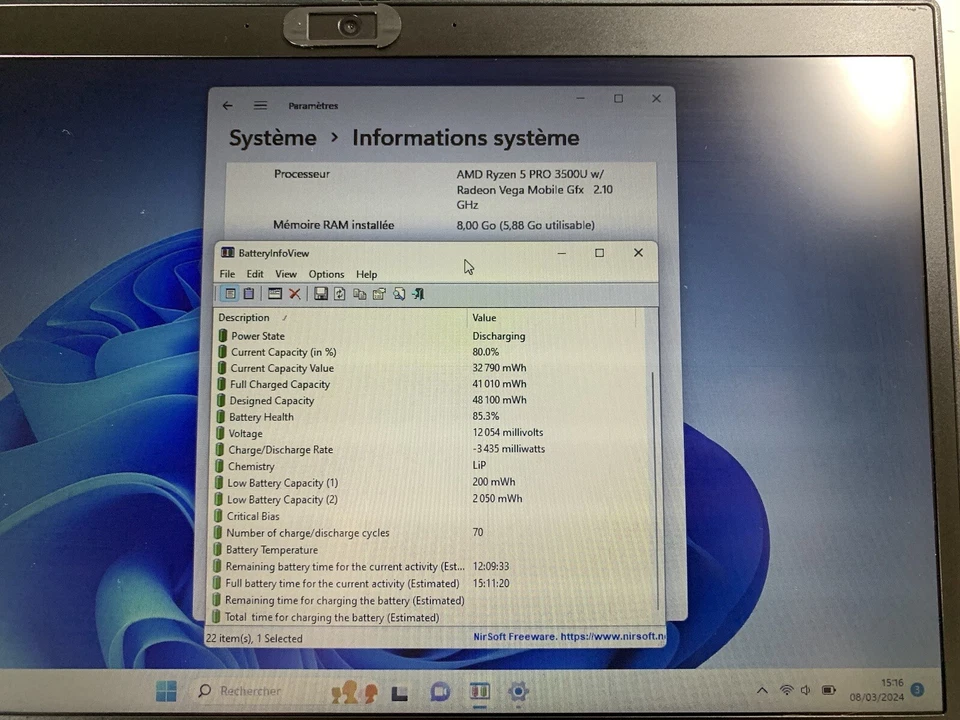Click the volume speaker tray icon

806,691
